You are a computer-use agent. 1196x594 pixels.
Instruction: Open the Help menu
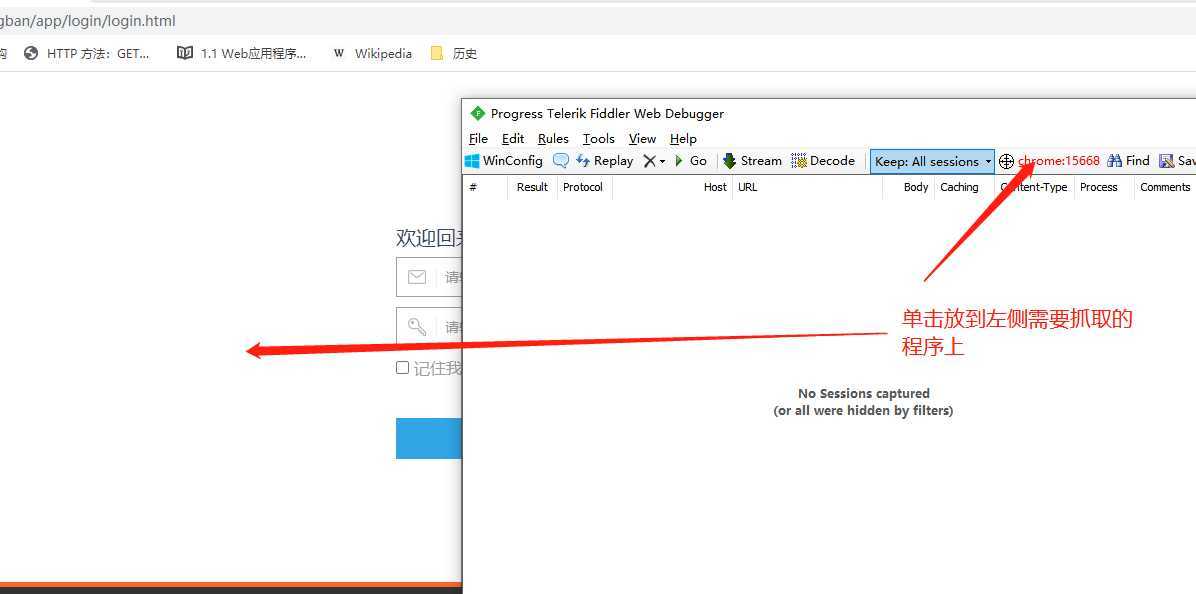[x=683, y=139]
